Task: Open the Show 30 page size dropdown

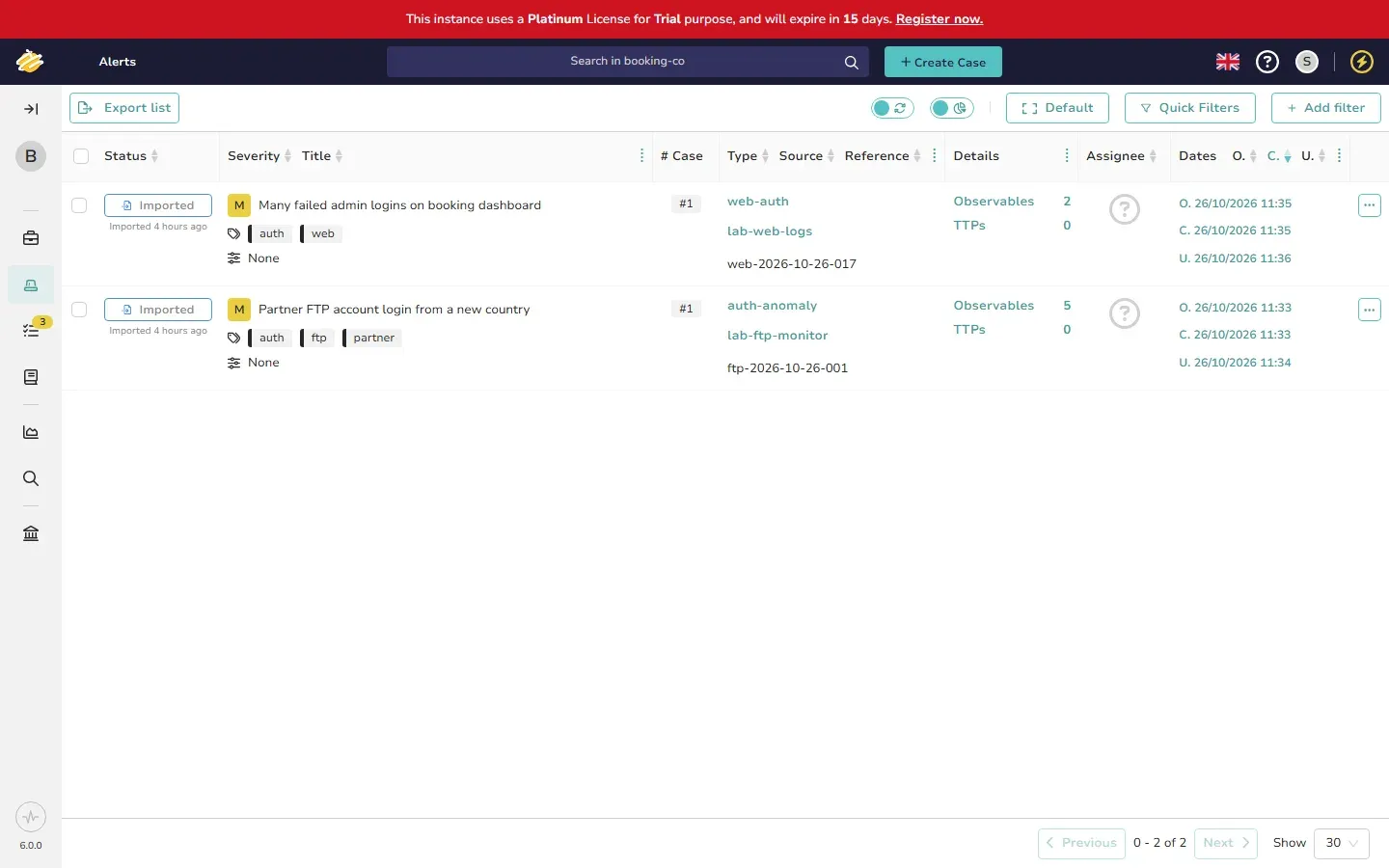Action: tap(1342, 843)
